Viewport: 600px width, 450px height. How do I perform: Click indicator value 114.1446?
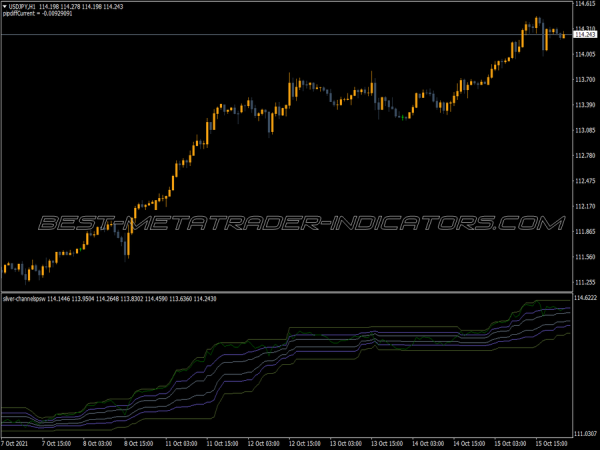(x=59, y=299)
